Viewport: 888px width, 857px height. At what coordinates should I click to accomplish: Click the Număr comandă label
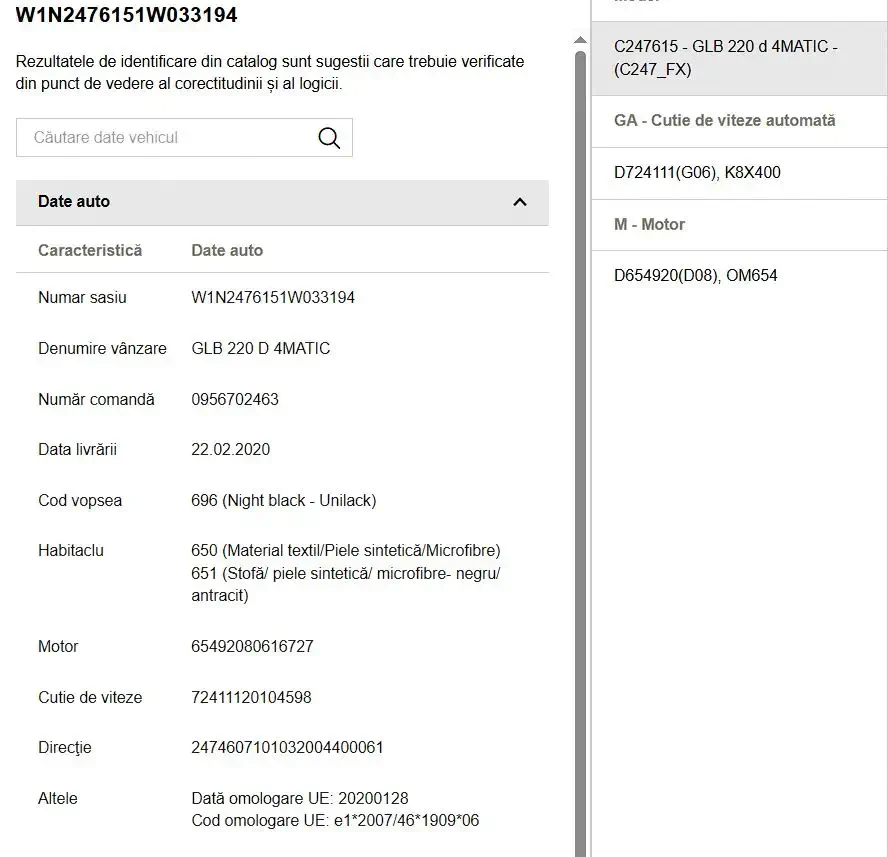coord(96,399)
